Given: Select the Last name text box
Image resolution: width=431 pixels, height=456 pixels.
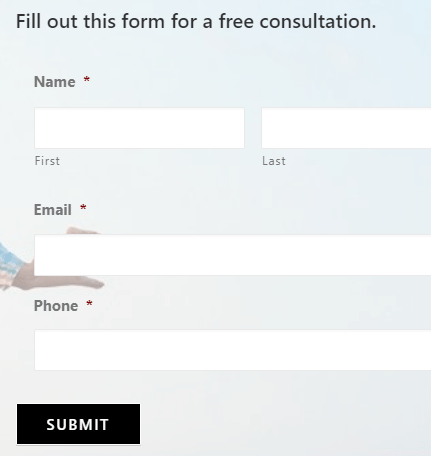Looking at the screenshot, I should tap(346, 128).
